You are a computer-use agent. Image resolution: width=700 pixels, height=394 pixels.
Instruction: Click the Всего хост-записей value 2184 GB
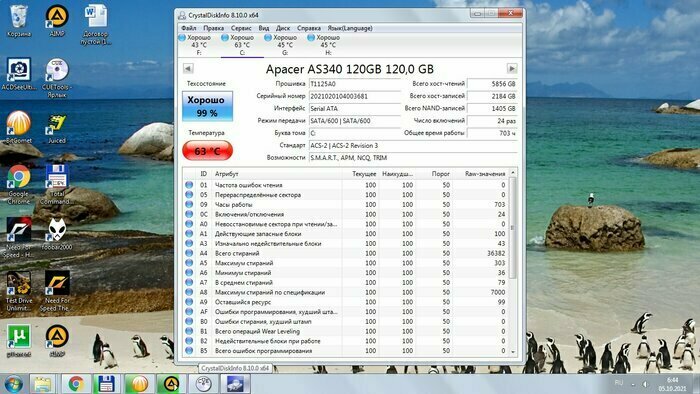click(x=492, y=96)
